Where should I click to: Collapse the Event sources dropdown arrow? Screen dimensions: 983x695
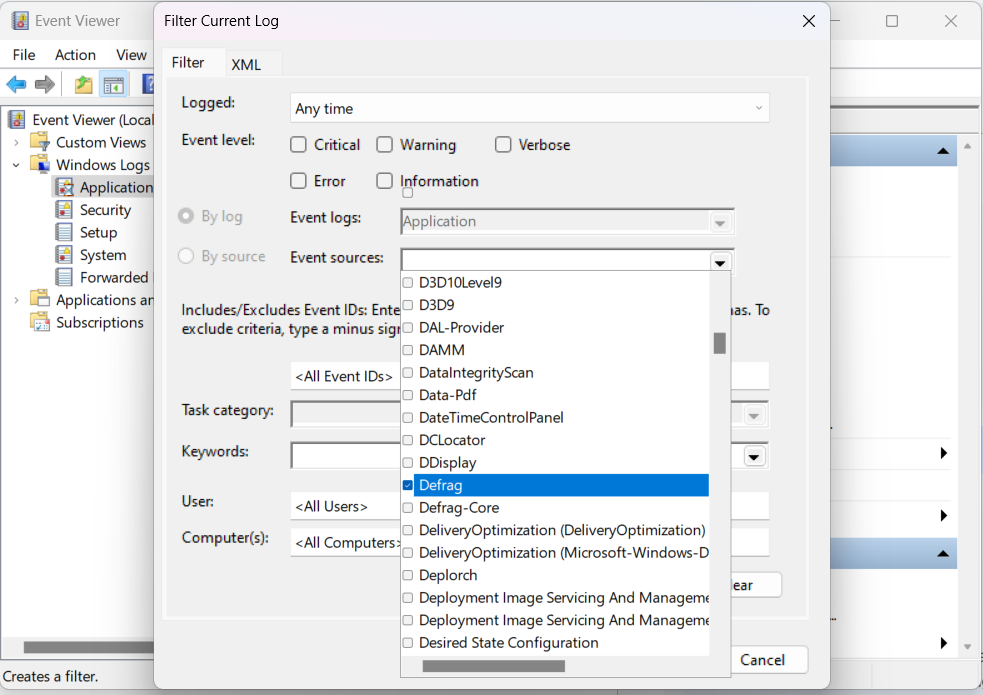(719, 262)
